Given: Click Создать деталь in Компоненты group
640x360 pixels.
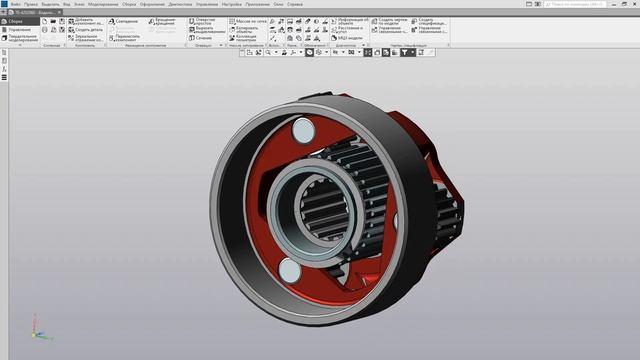Looking at the screenshot, I should click(x=86, y=30).
